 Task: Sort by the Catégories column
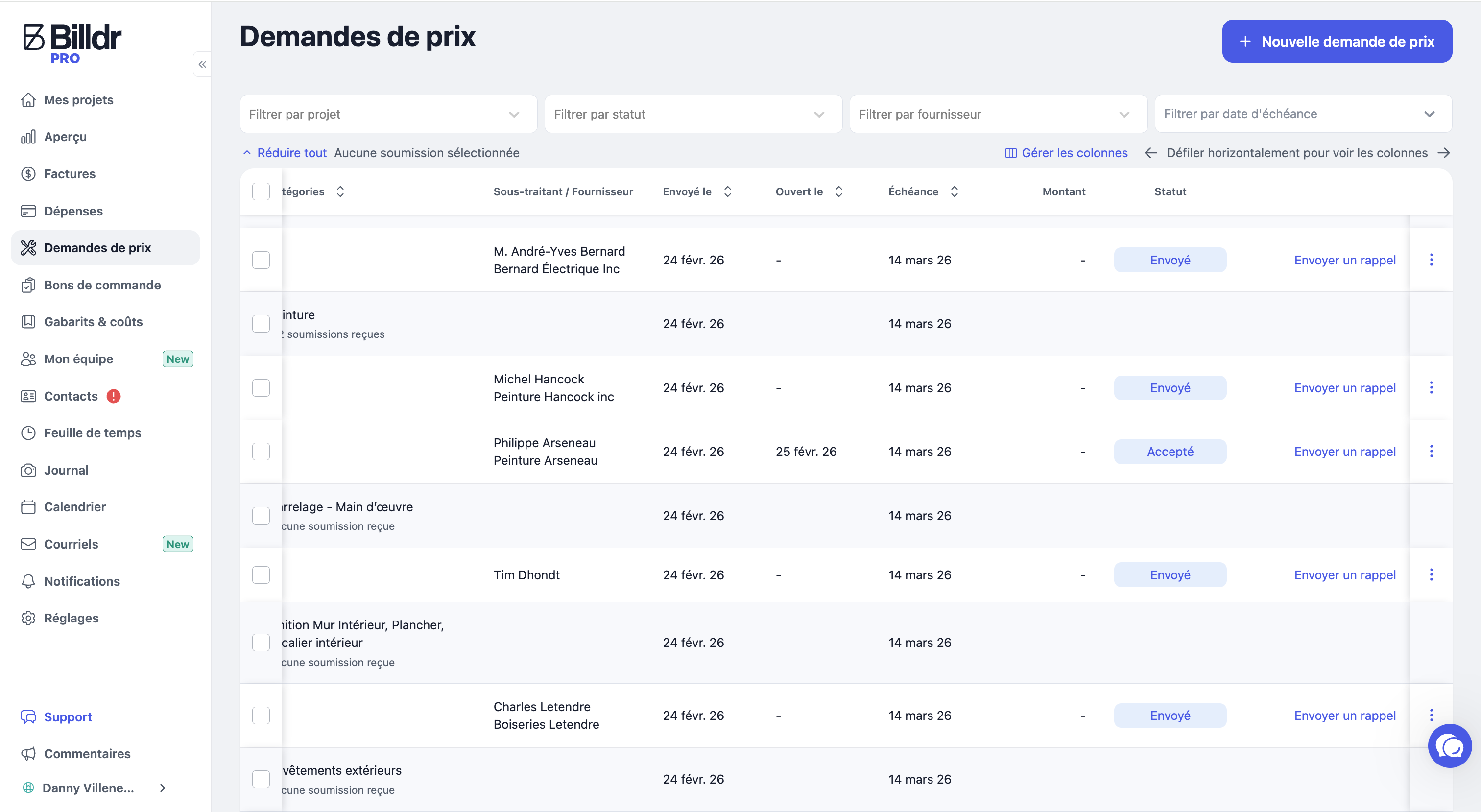340,191
